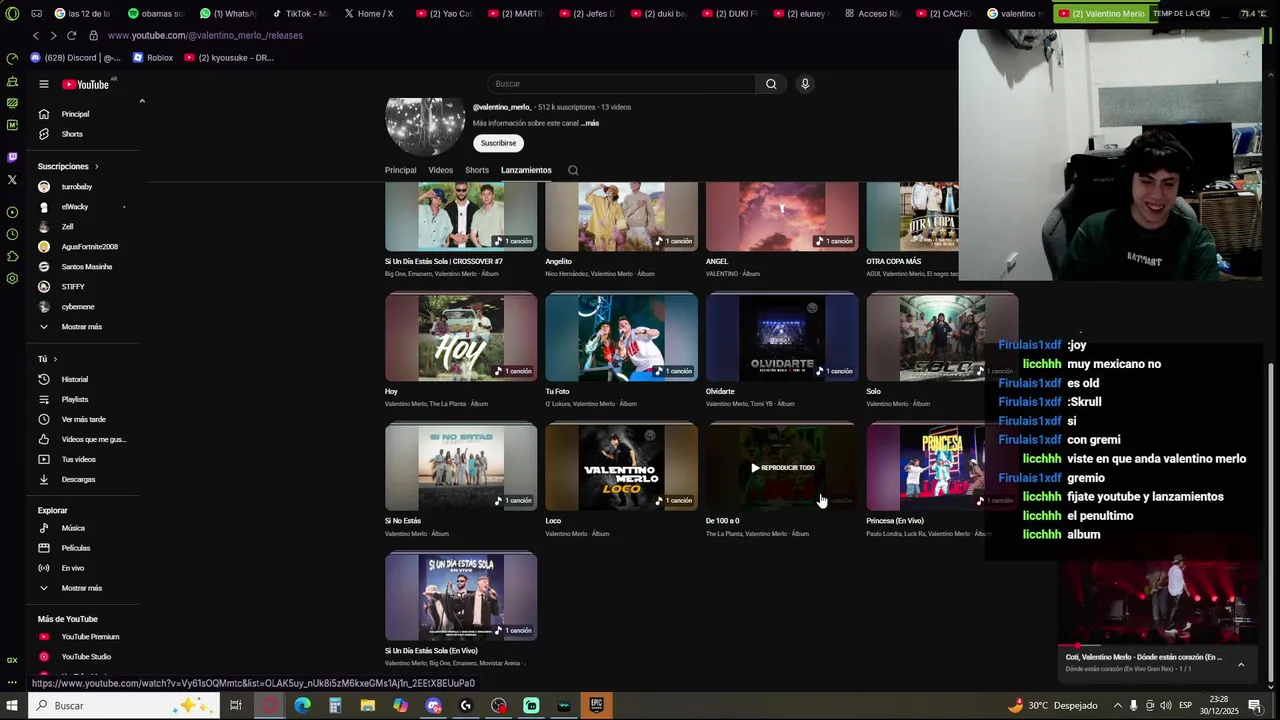The width and height of the screenshot is (1280, 720).
Task: Expand channel description ...más
Action: point(590,123)
